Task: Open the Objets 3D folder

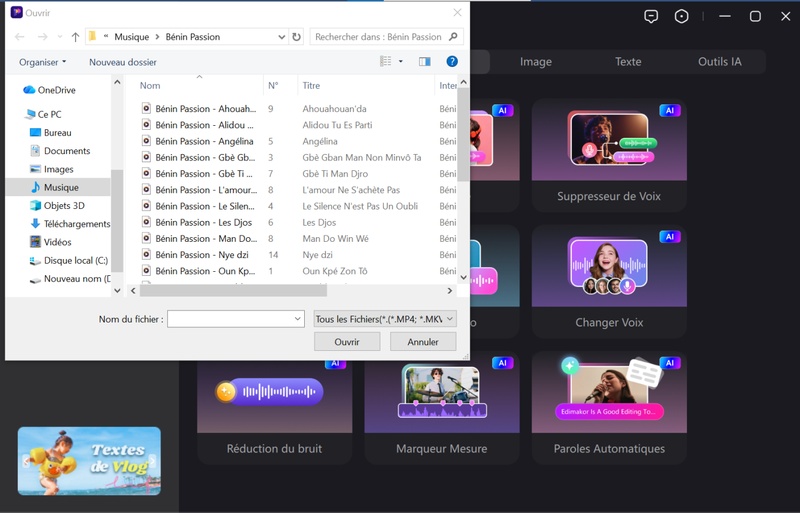Action: pyautogui.click(x=57, y=206)
